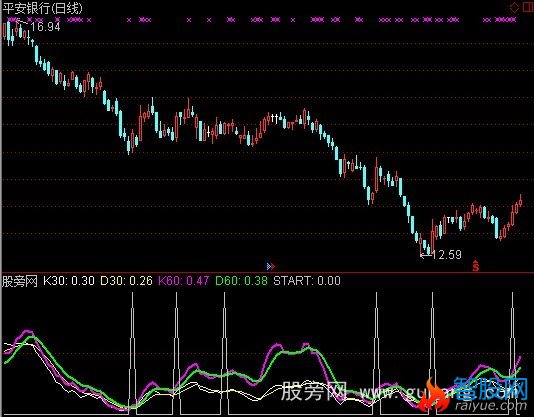
Task: Click the 股旁网 indicator name label above the lower pane
Action: tap(20, 281)
